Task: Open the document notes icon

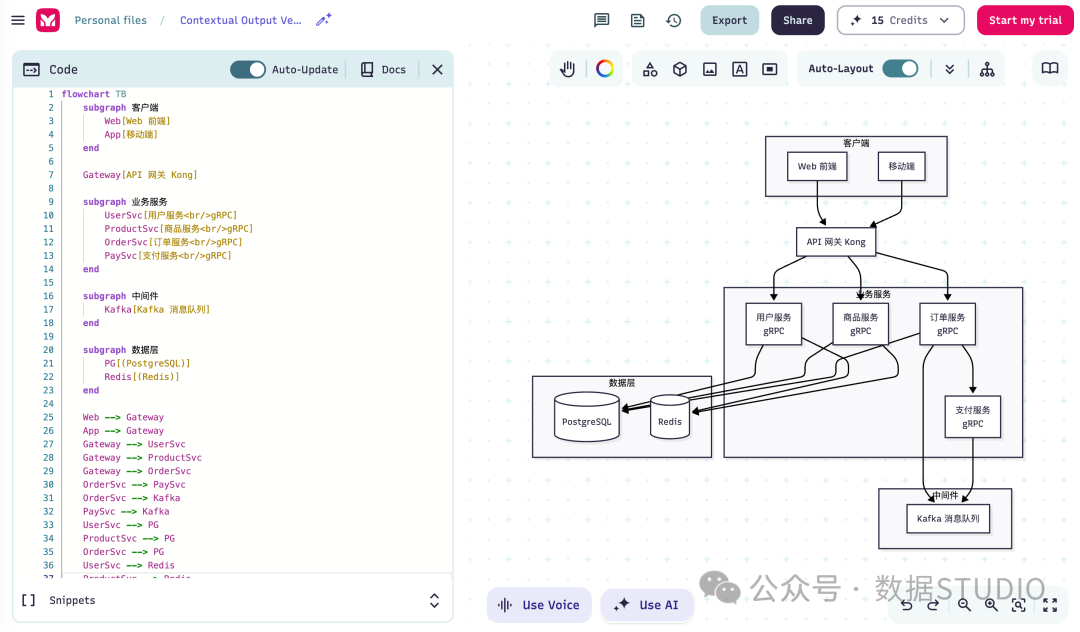Action: point(638,20)
